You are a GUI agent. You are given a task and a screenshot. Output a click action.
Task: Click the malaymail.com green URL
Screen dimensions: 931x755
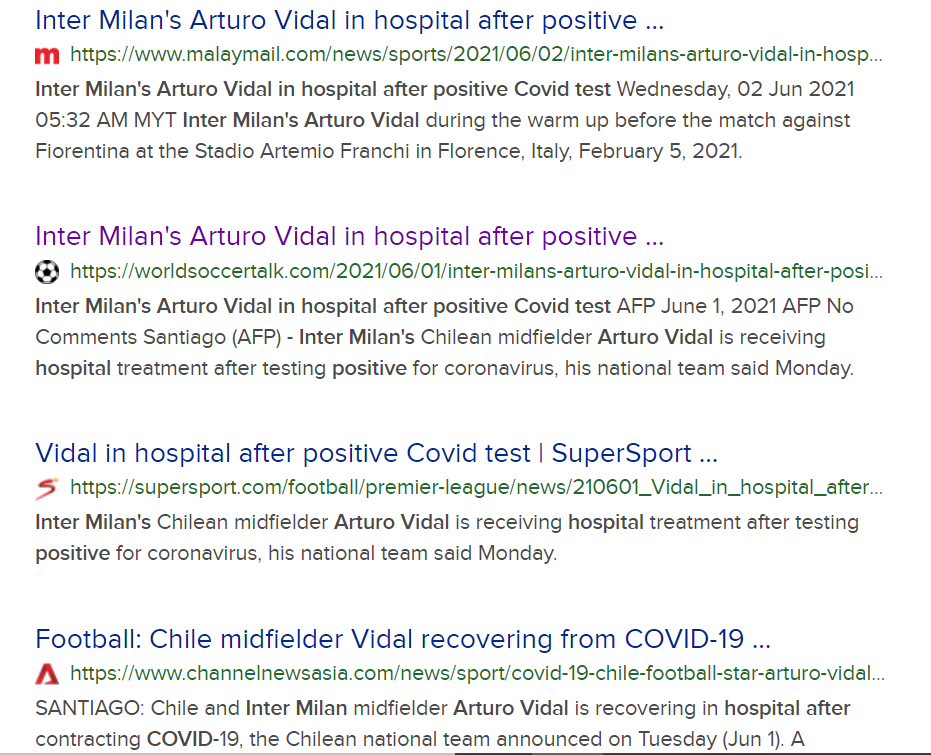[476, 55]
